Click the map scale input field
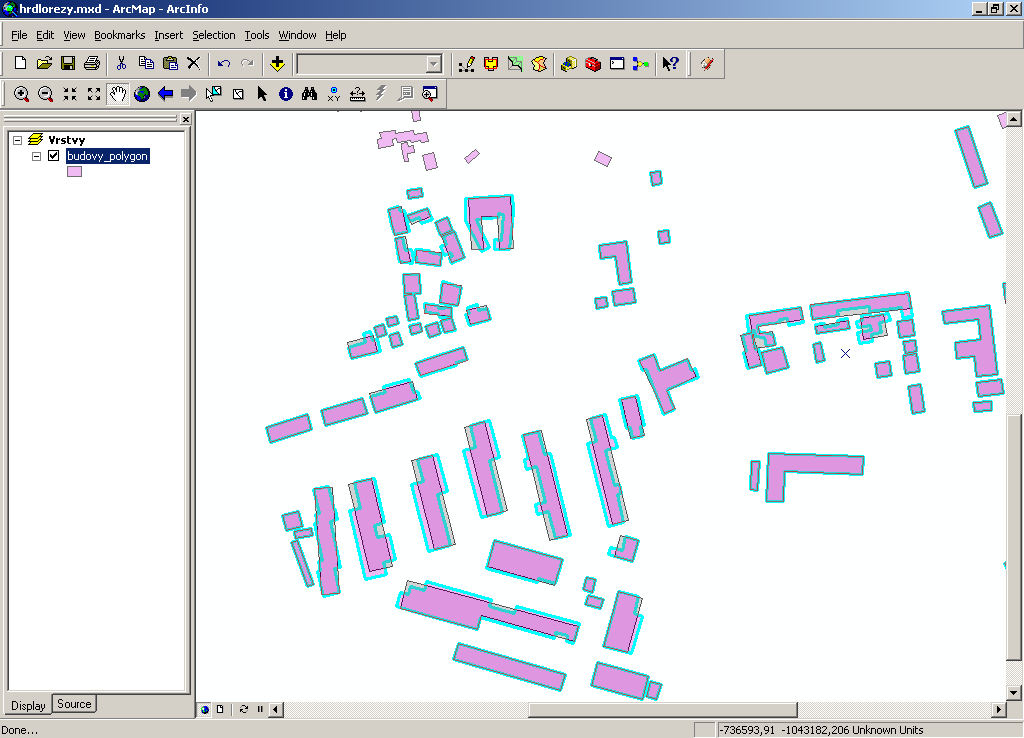 click(x=362, y=64)
